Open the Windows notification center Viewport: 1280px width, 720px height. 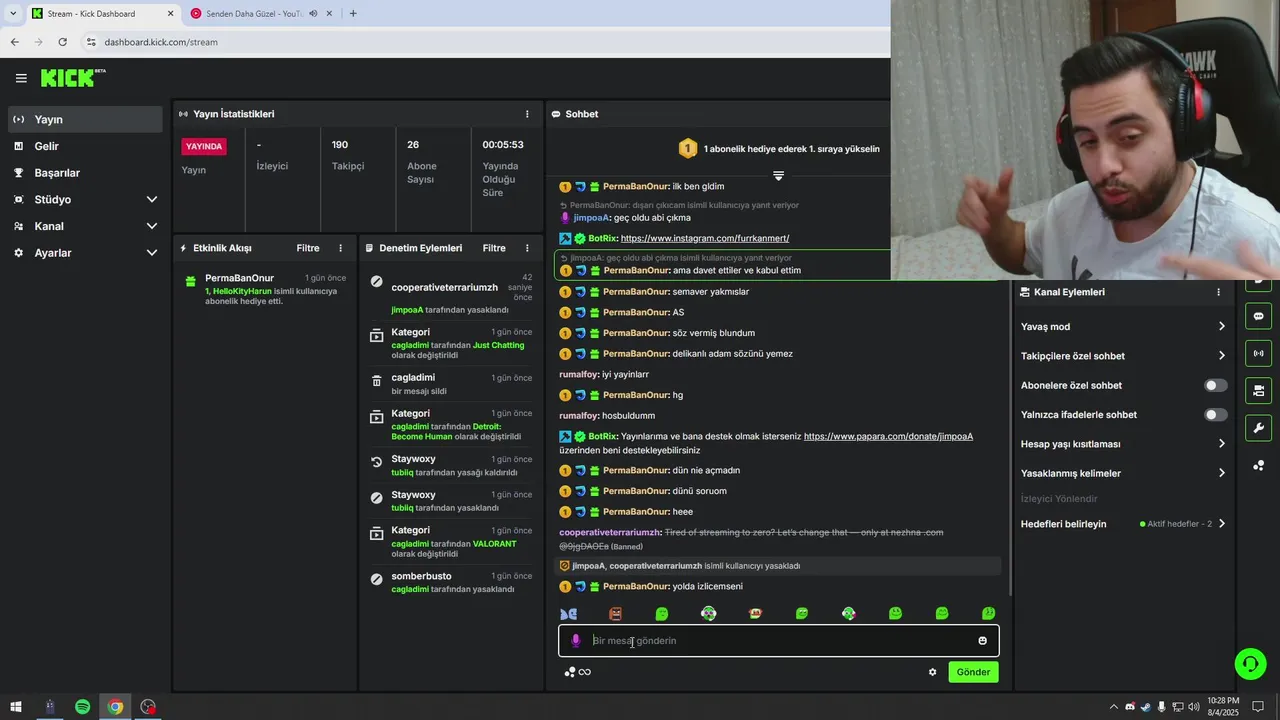[x=1259, y=707]
